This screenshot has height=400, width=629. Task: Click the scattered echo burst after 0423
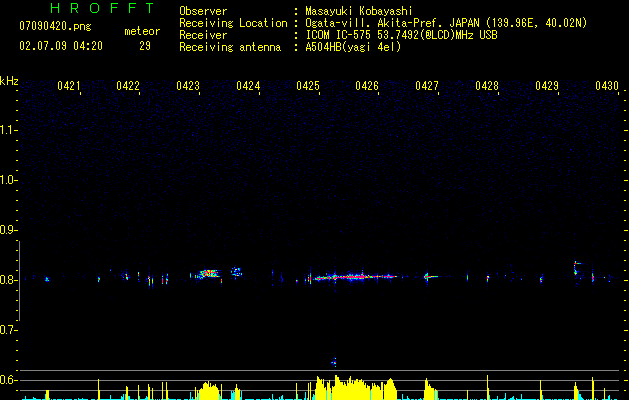(x=207, y=274)
